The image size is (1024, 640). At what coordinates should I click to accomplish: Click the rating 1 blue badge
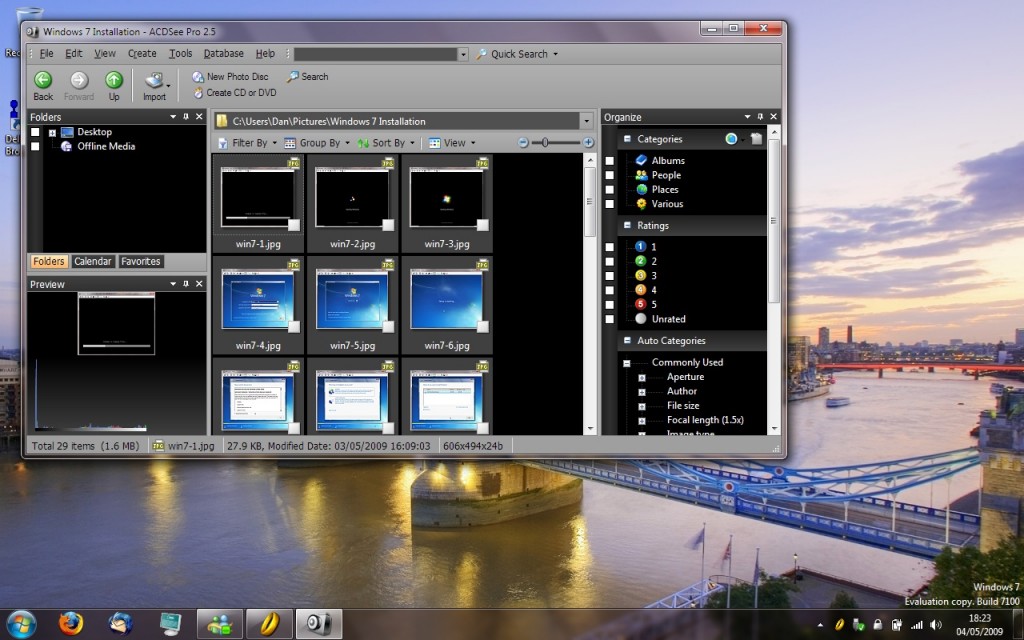tap(641, 247)
